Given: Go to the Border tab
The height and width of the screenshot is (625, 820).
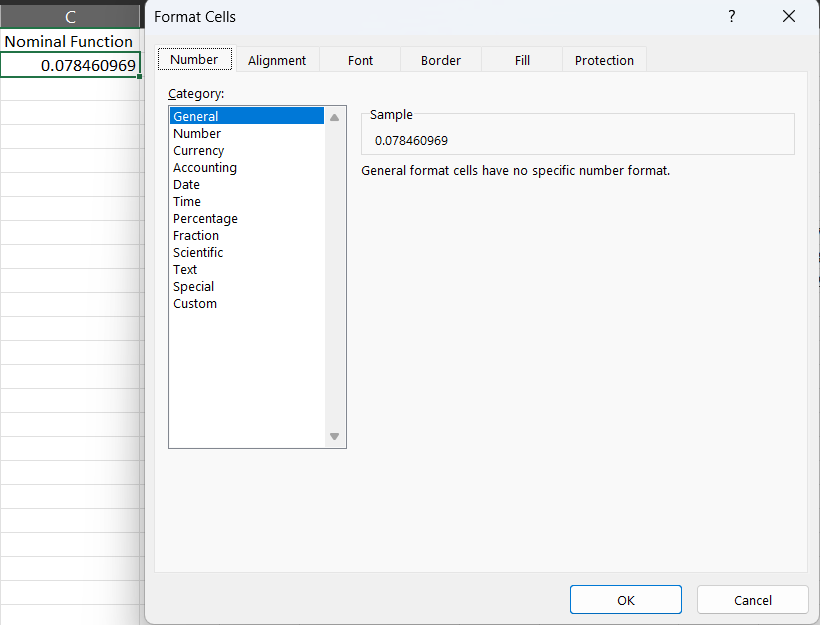Looking at the screenshot, I should [441, 60].
